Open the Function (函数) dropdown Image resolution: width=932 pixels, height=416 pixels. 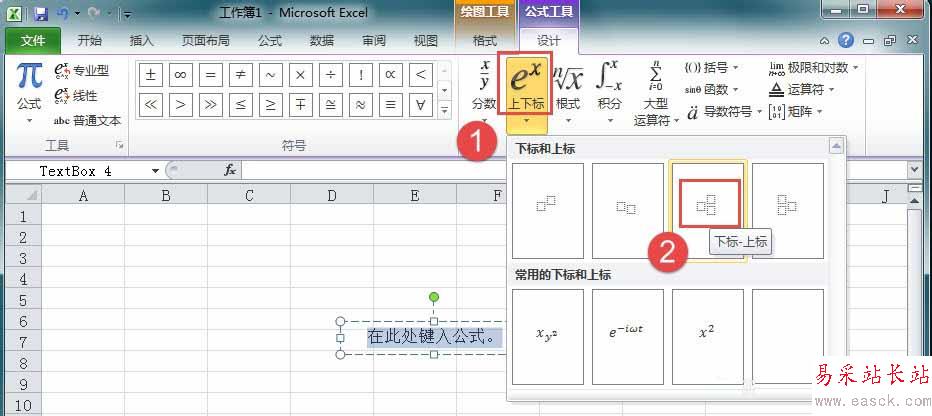tap(711, 90)
